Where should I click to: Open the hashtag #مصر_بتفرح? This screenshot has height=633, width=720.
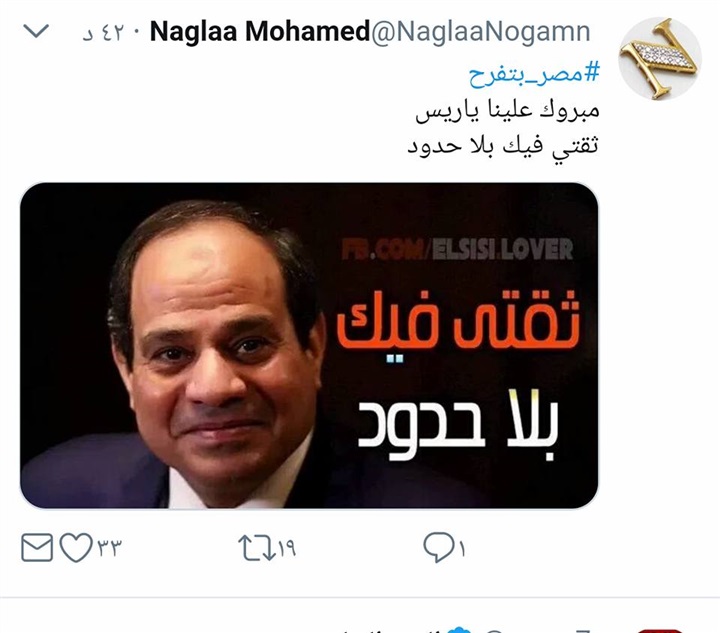pos(534,74)
